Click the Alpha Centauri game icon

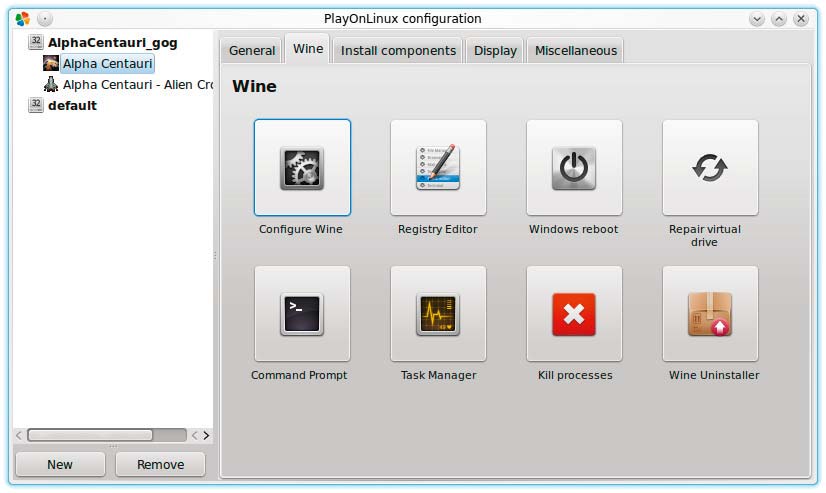coord(51,63)
